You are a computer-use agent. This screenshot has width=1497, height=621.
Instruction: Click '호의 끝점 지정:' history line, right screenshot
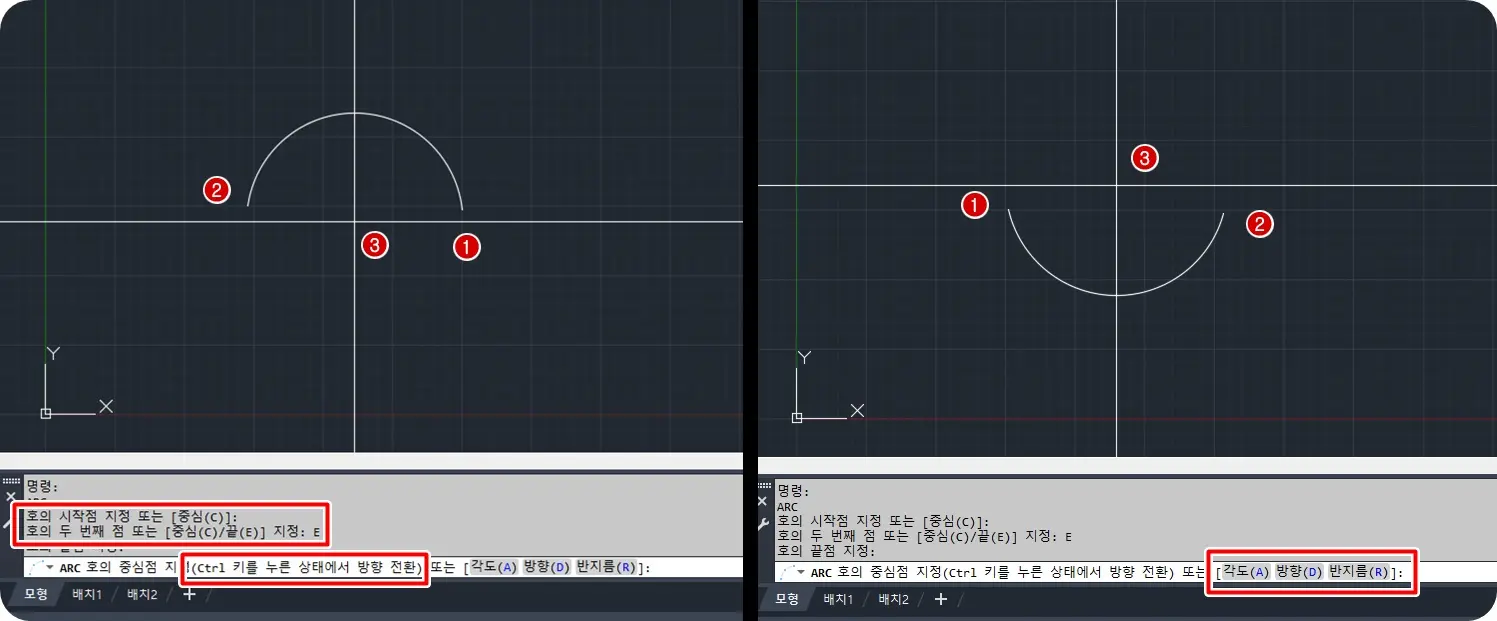[x=826, y=551]
